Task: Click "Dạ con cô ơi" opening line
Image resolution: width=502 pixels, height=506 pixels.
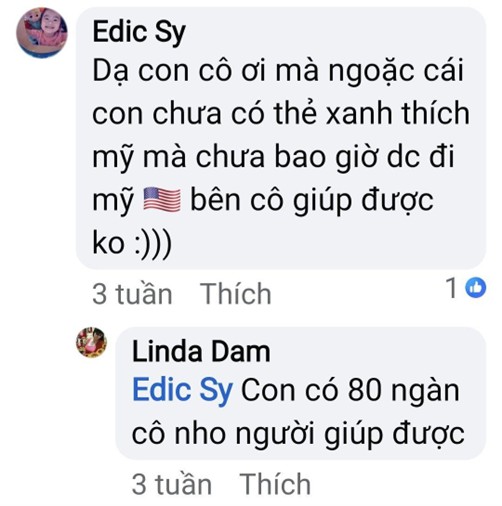Action: pos(179,71)
